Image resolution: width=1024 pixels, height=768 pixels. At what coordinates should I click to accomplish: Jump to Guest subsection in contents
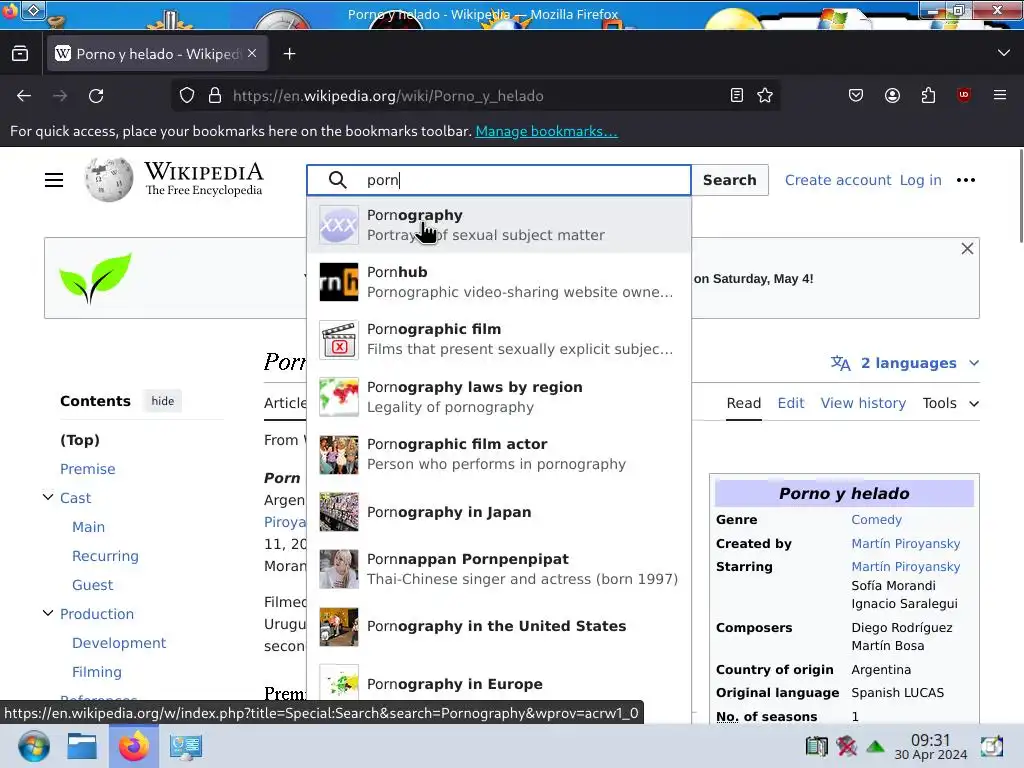92,585
